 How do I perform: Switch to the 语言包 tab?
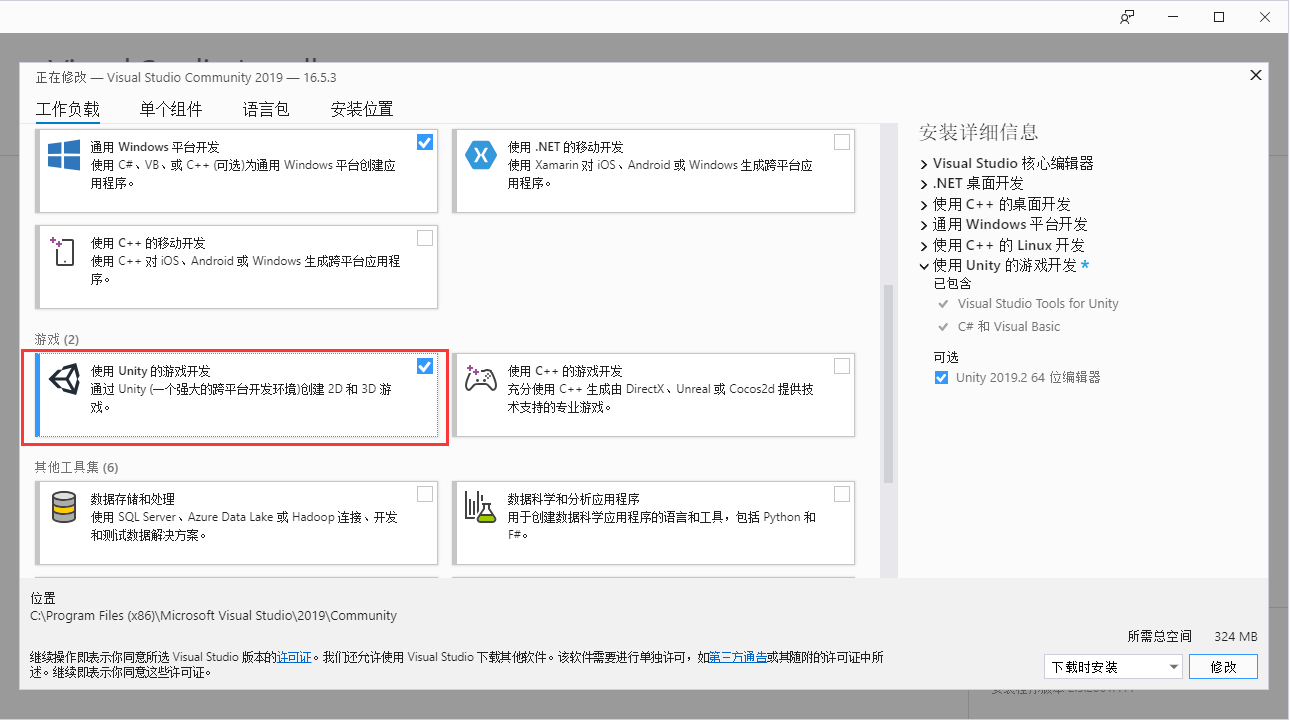[264, 109]
